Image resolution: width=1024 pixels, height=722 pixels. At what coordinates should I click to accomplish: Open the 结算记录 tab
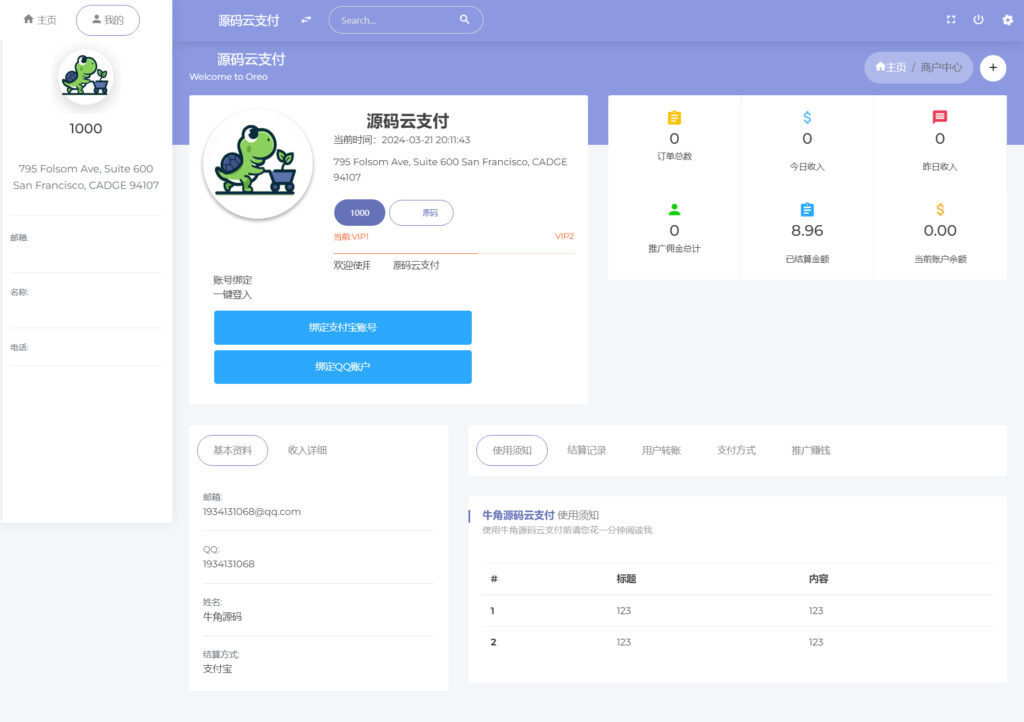(x=586, y=449)
